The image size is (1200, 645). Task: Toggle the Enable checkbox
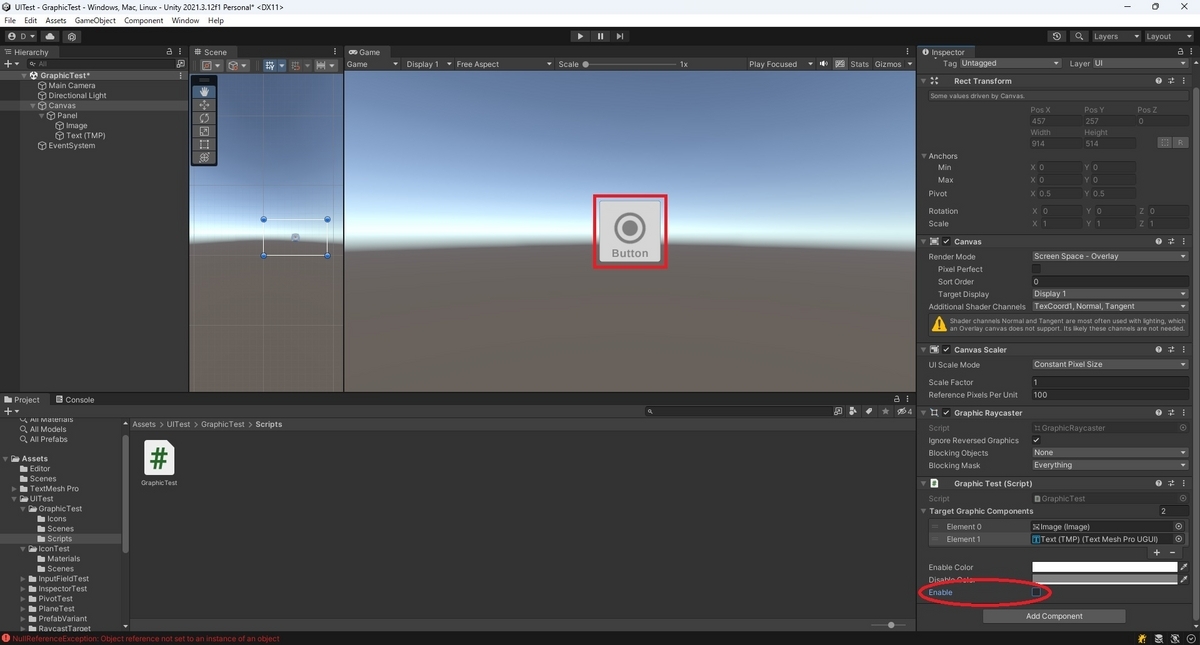pyautogui.click(x=1036, y=593)
